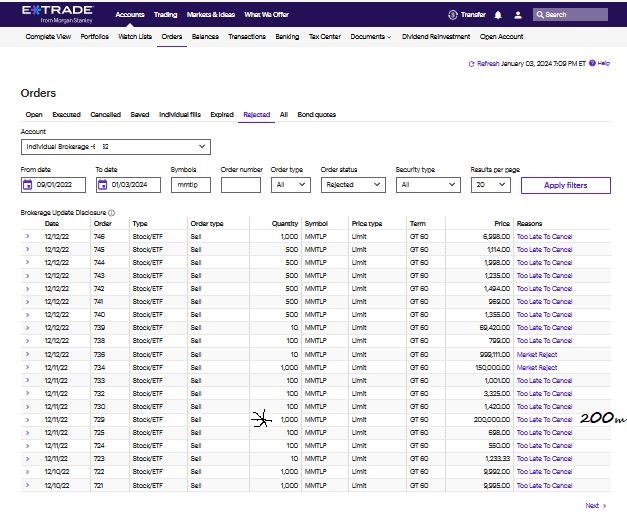Open the Trading top menu

pyautogui.click(x=166, y=15)
